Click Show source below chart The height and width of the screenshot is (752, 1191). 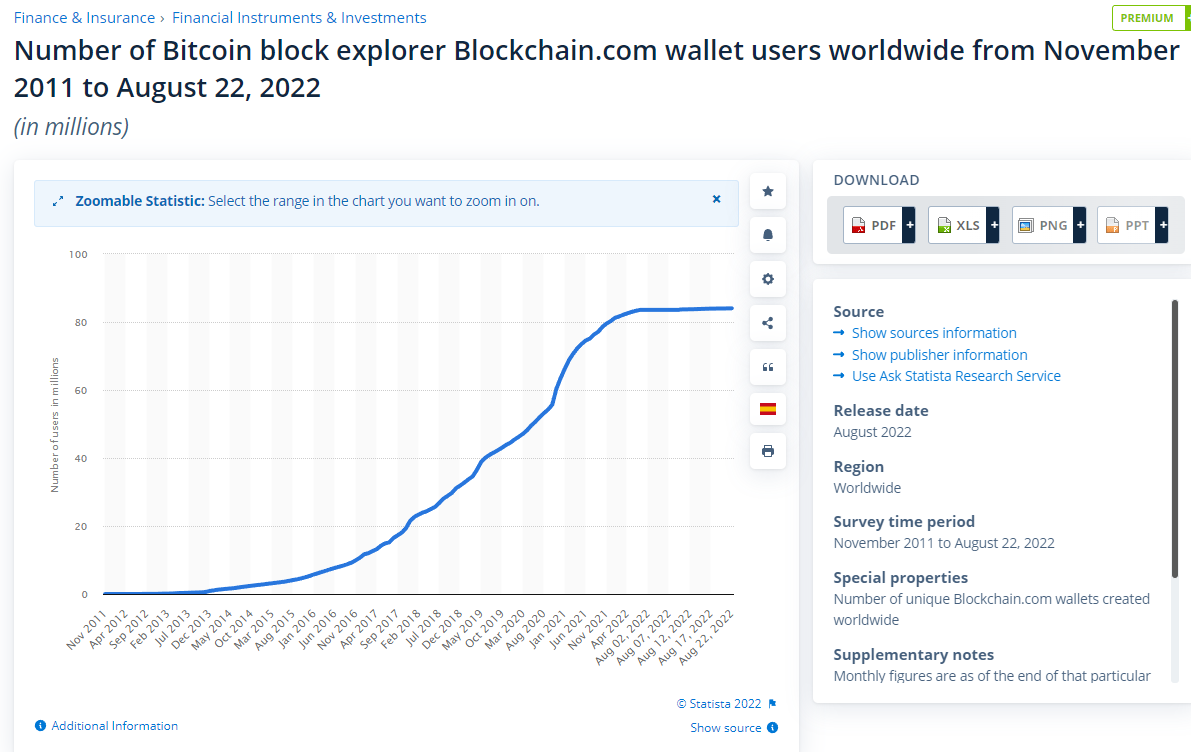pos(726,728)
